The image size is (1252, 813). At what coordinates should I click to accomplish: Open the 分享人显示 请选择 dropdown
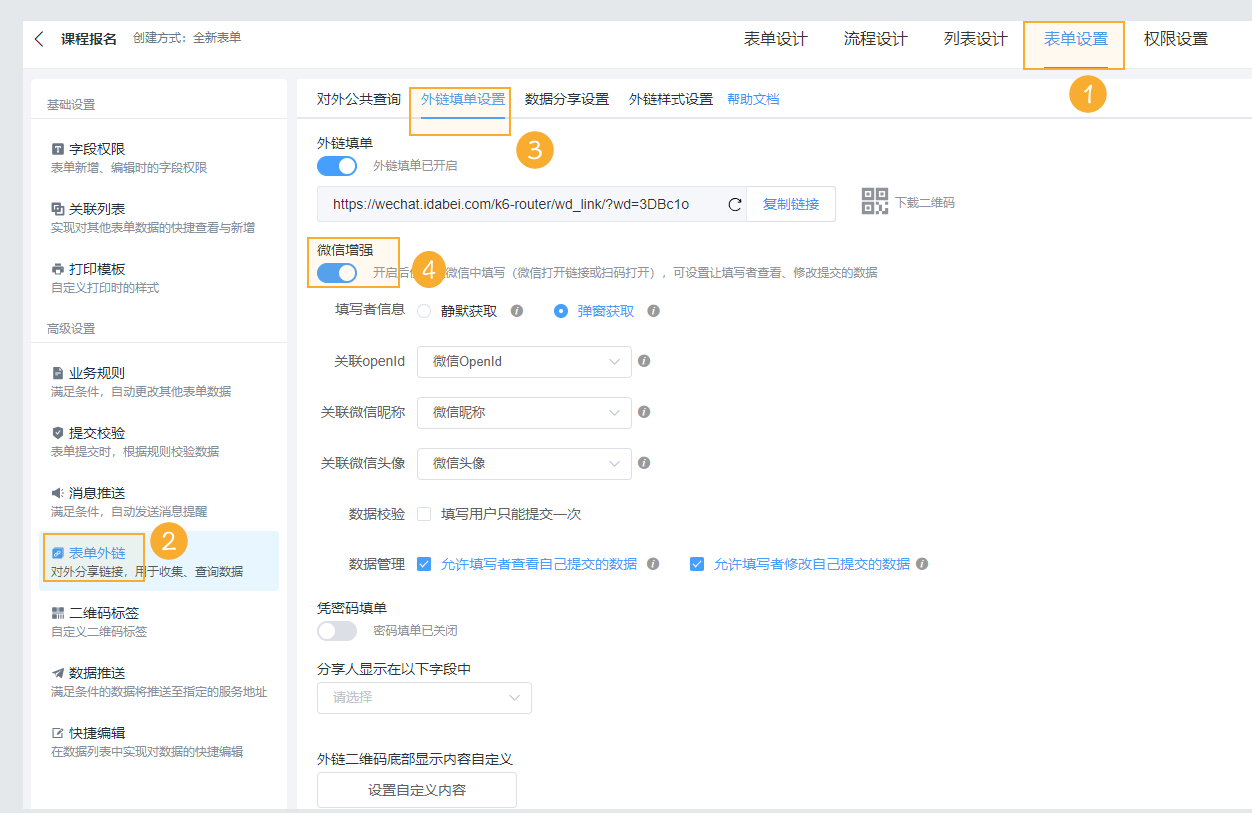point(424,697)
